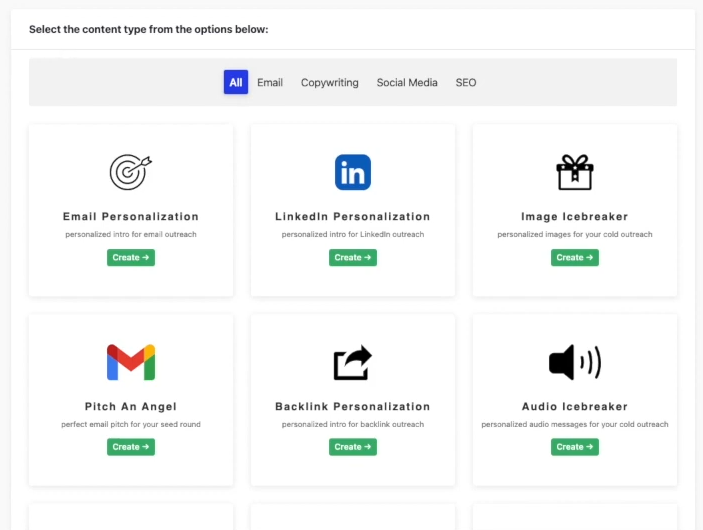Open the Email Personalization title link

(x=131, y=216)
